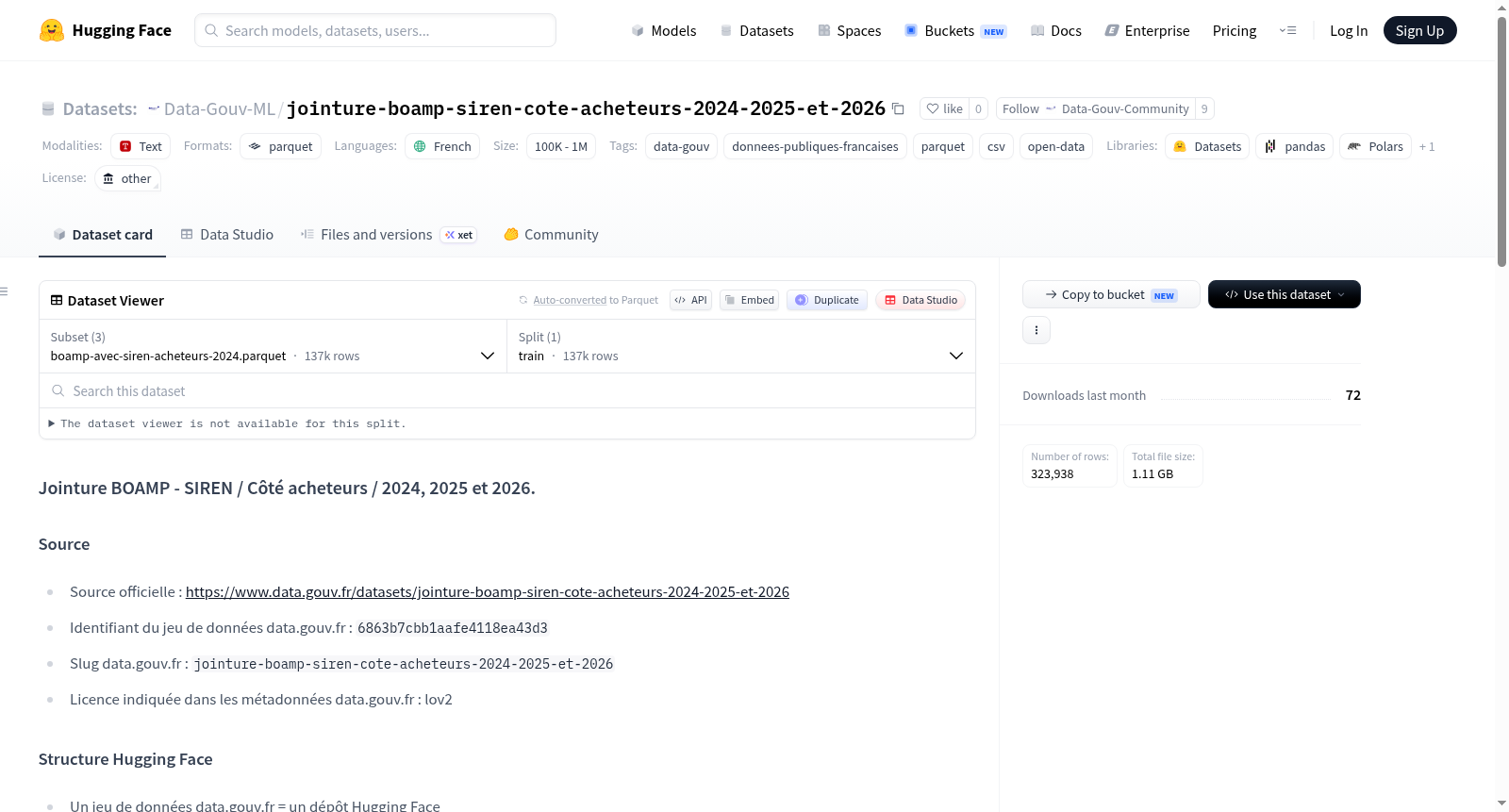The width and height of the screenshot is (1509, 812).
Task: Switch to the Data Studio tab
Action: pyautogui.click(x=226, y=235)
